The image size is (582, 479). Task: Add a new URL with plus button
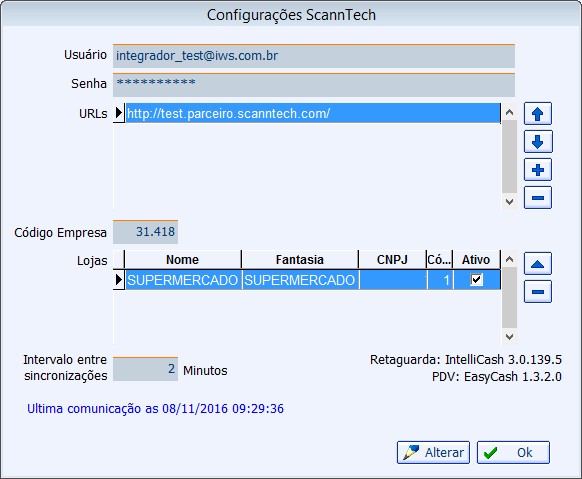tap(538, 170)
